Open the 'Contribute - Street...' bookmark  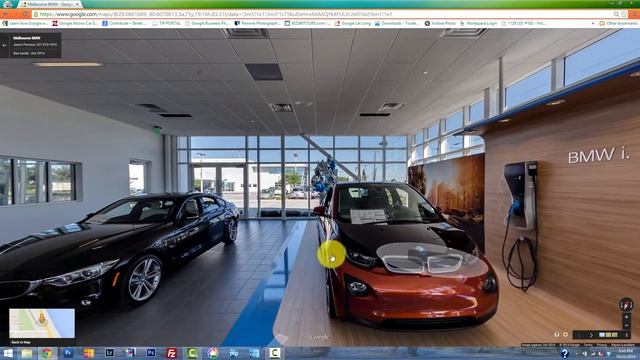[x=124, y=23]
